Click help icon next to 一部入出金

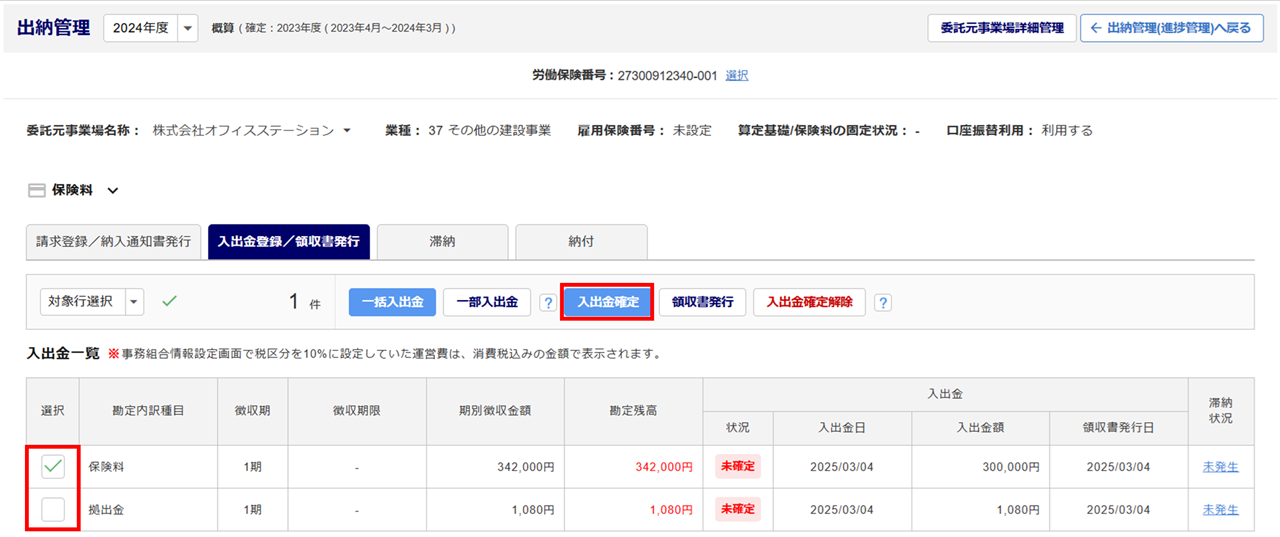(548, 302)
